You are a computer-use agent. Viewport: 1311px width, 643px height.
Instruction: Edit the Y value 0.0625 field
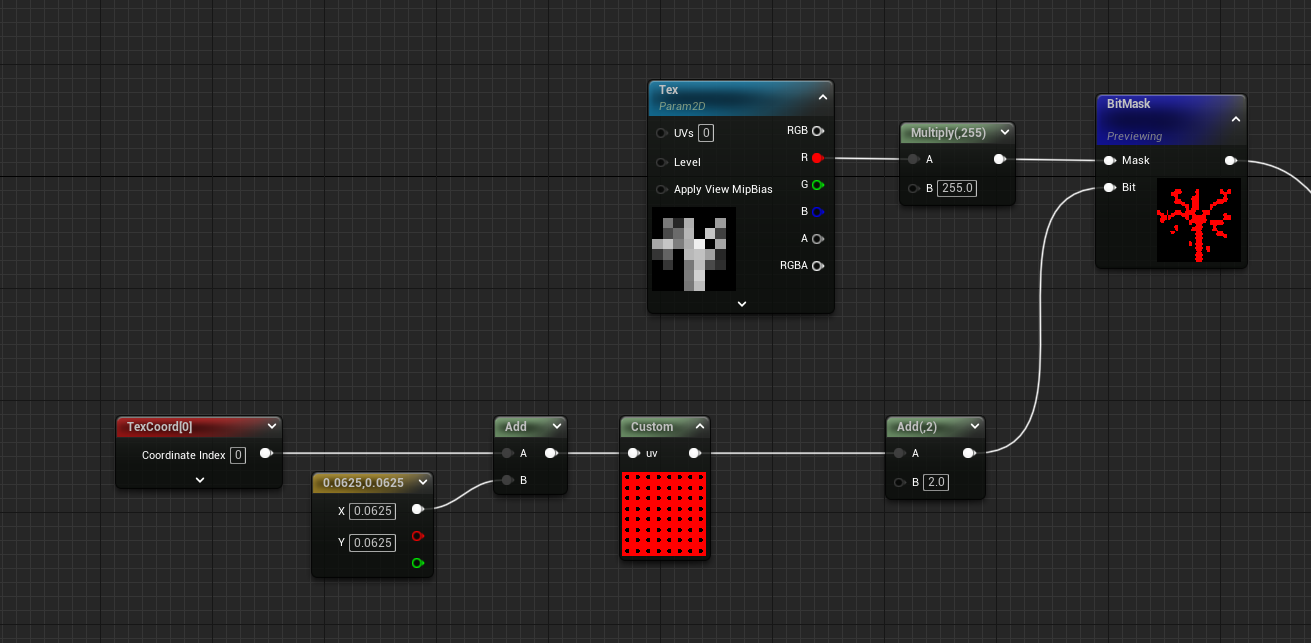(x=372, y=542)
